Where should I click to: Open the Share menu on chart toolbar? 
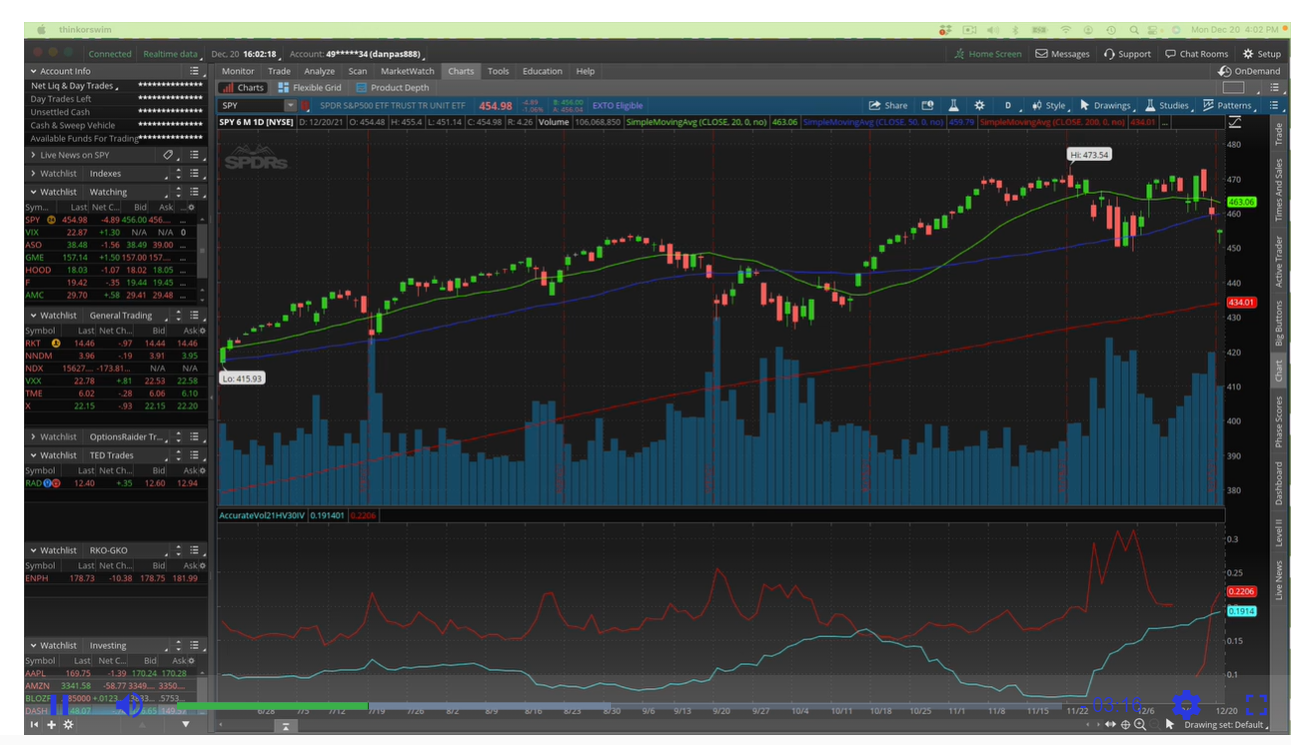point(888,105)
